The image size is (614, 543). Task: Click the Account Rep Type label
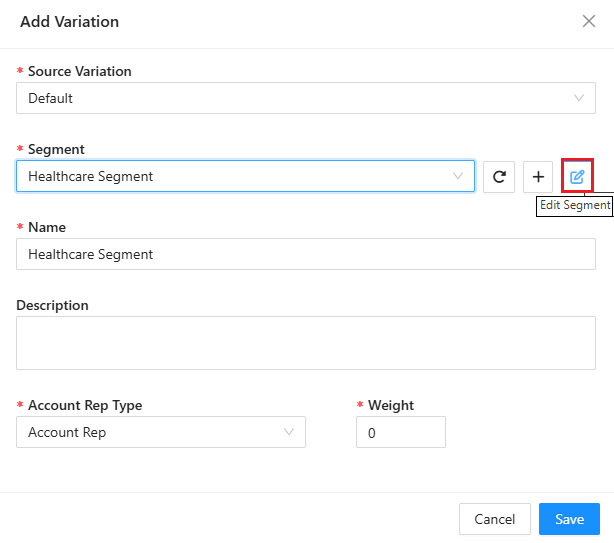click(85, 405)
